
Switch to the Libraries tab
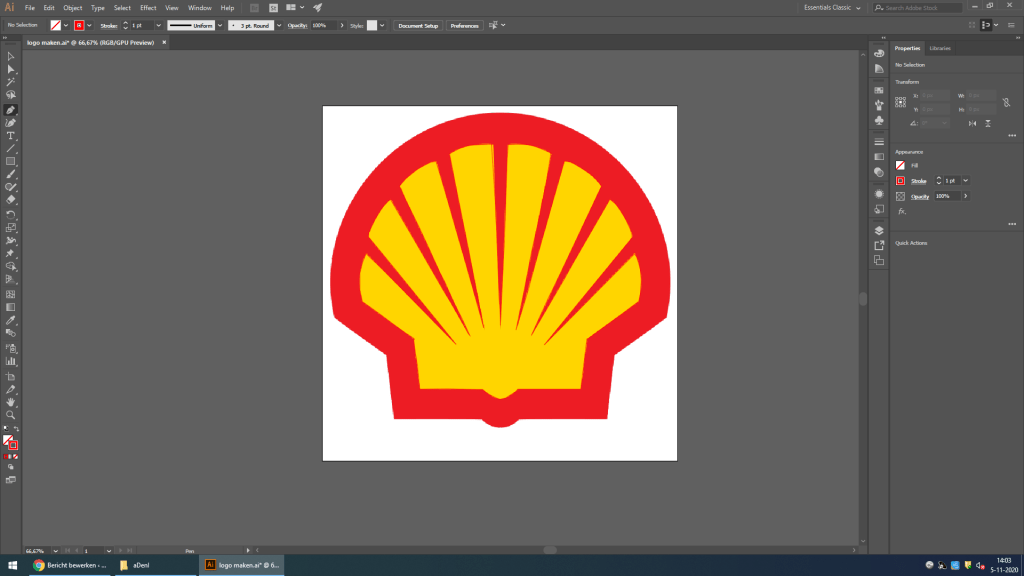(x=940, y=48)
